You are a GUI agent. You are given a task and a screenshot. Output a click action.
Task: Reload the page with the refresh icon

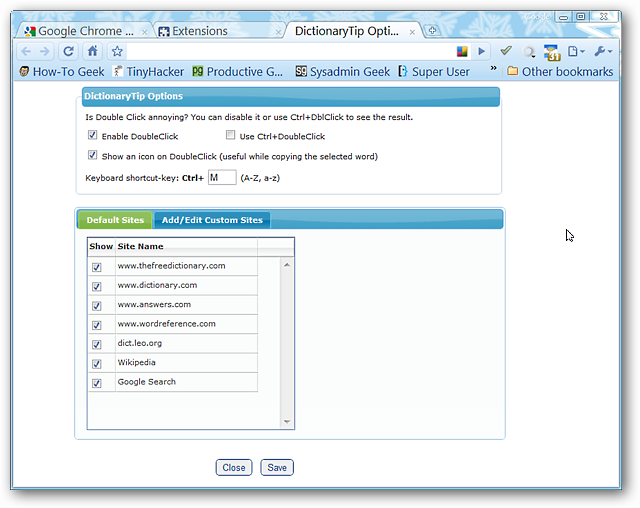[x=68, y=51]
